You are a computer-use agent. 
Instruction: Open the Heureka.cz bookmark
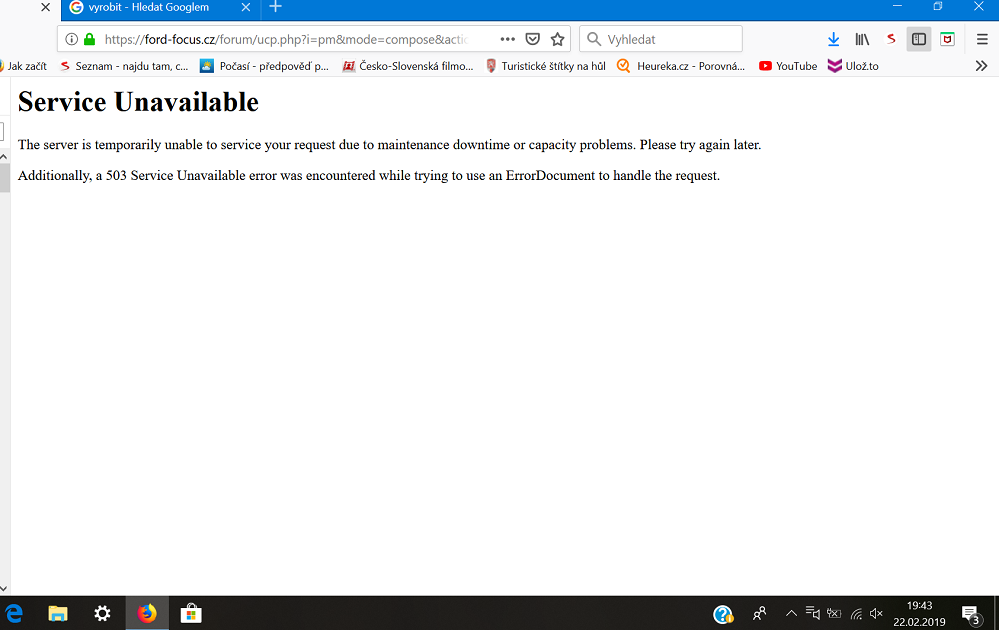click(x=681, y=66)
